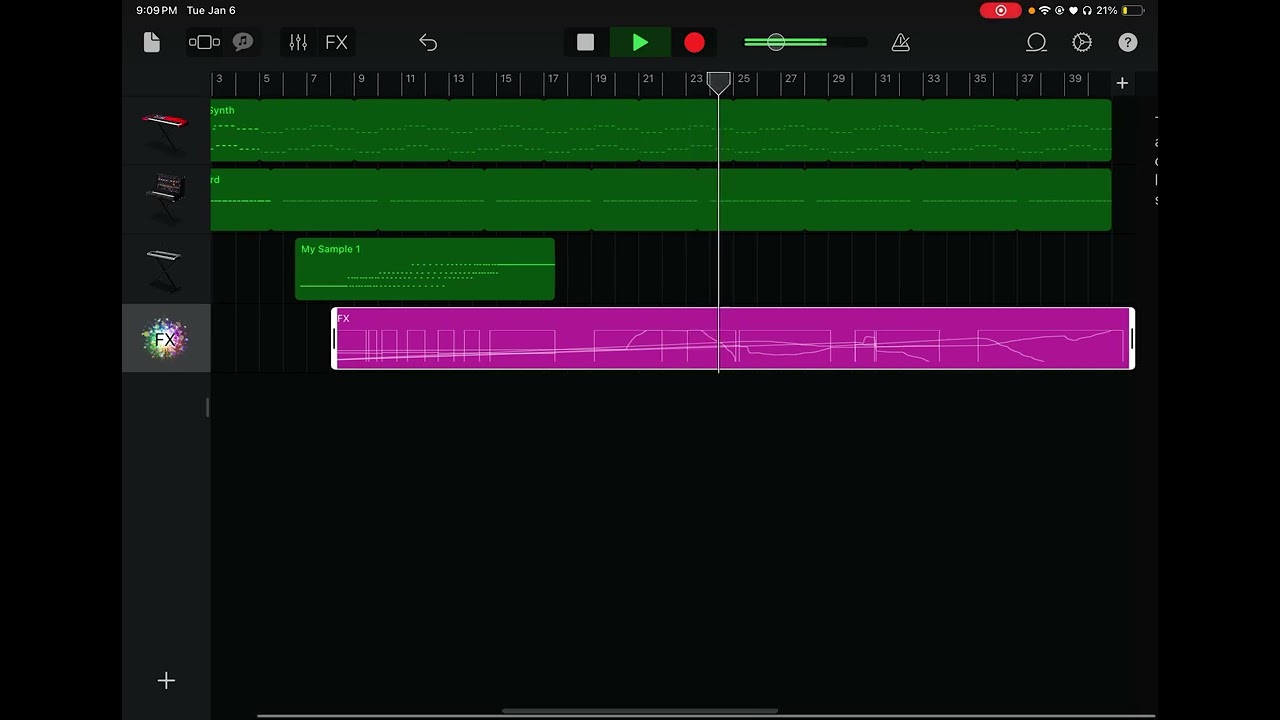
Task: Tap the track header resize handle
Action: click(208, 407)
